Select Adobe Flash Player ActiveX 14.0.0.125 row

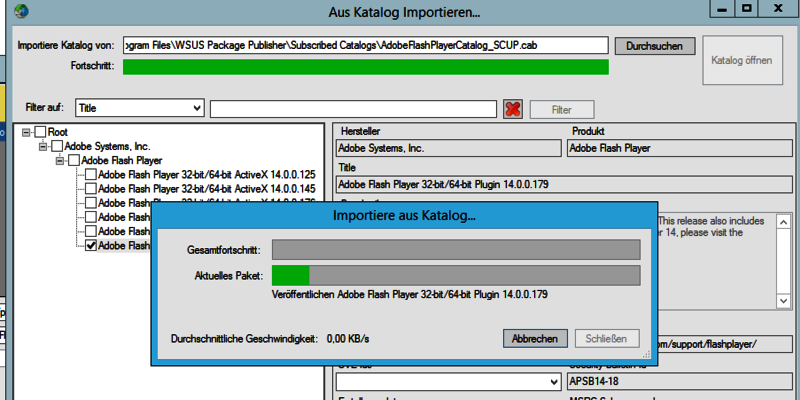coord(207,174)
